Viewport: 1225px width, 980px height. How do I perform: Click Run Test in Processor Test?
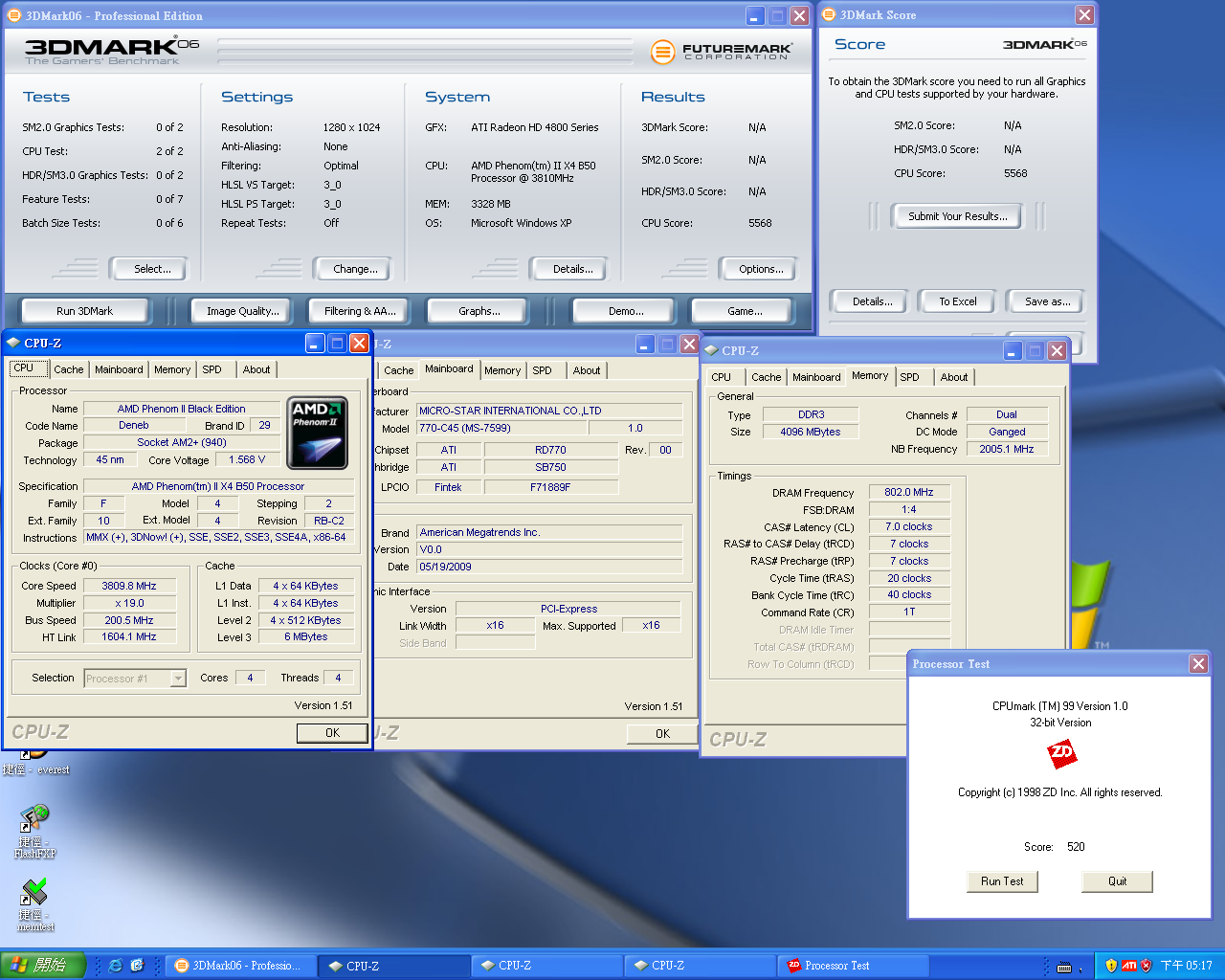click(1002, 881)
